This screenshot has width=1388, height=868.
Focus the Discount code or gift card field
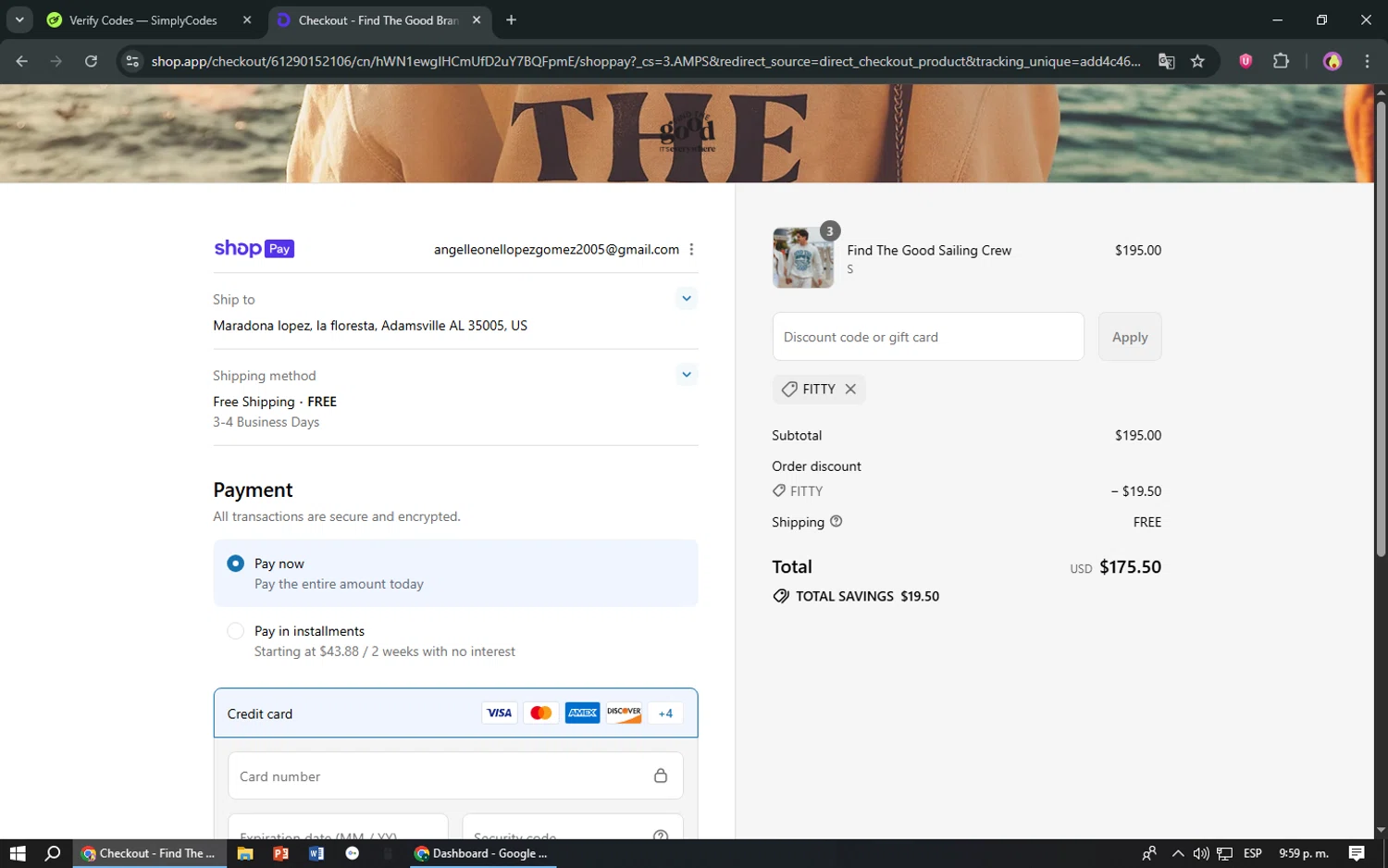pos(928,337)
